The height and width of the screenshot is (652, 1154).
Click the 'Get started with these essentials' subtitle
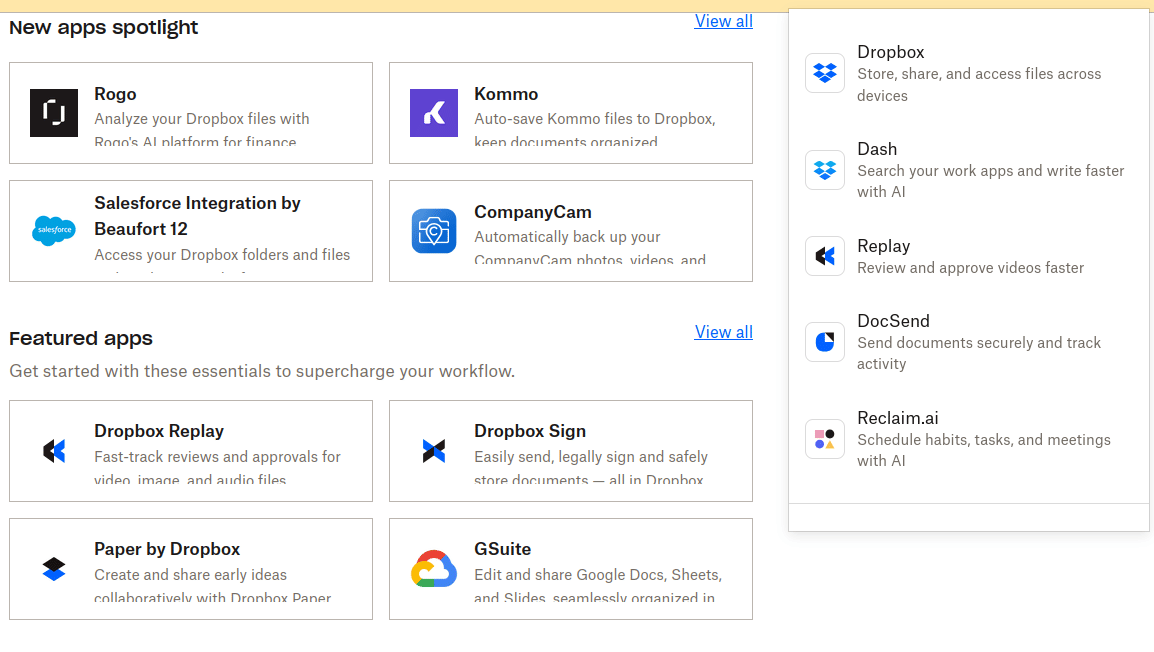click(x=262, y=371)
